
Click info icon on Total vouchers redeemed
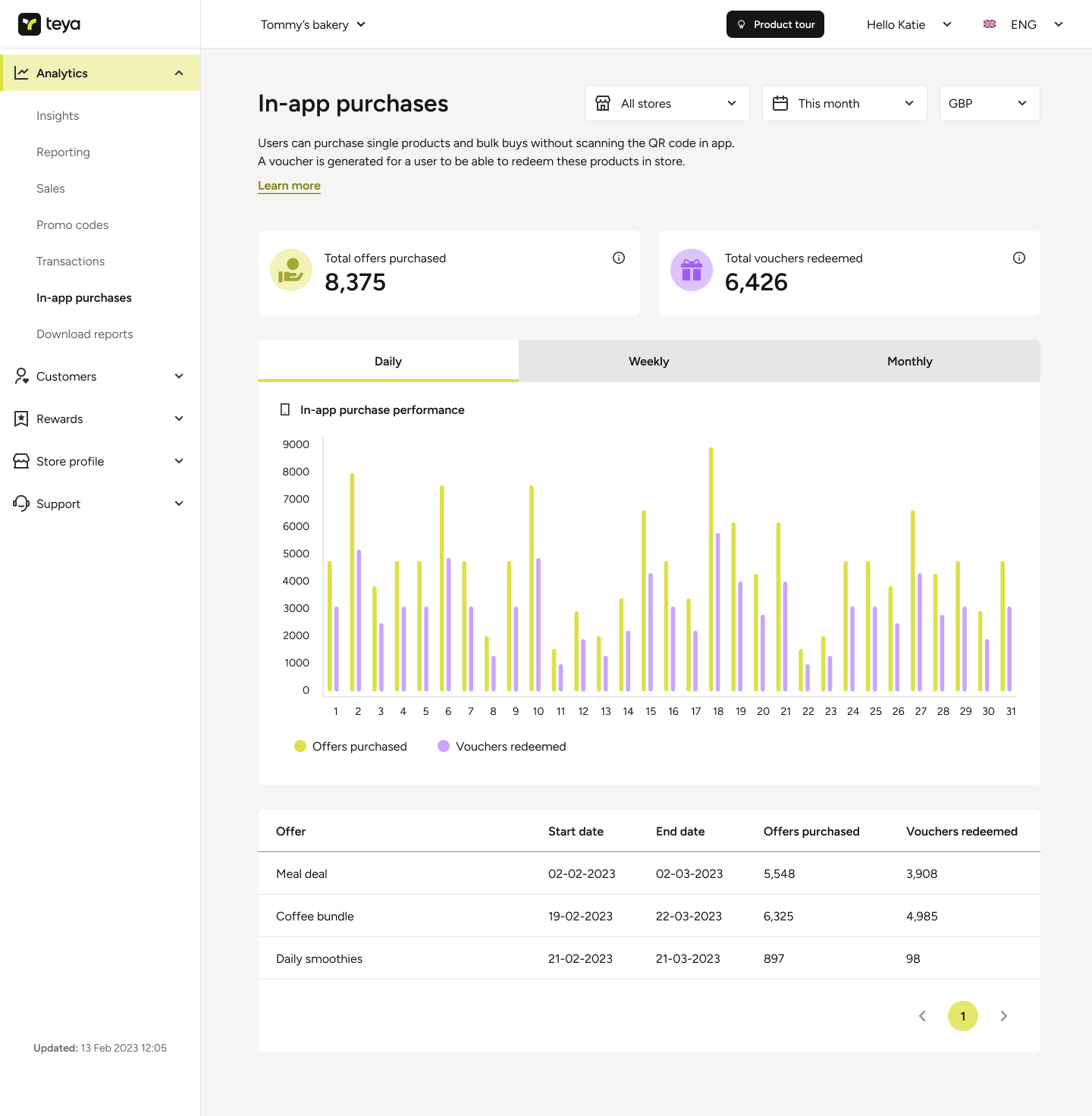click(x=1019, y=258)
